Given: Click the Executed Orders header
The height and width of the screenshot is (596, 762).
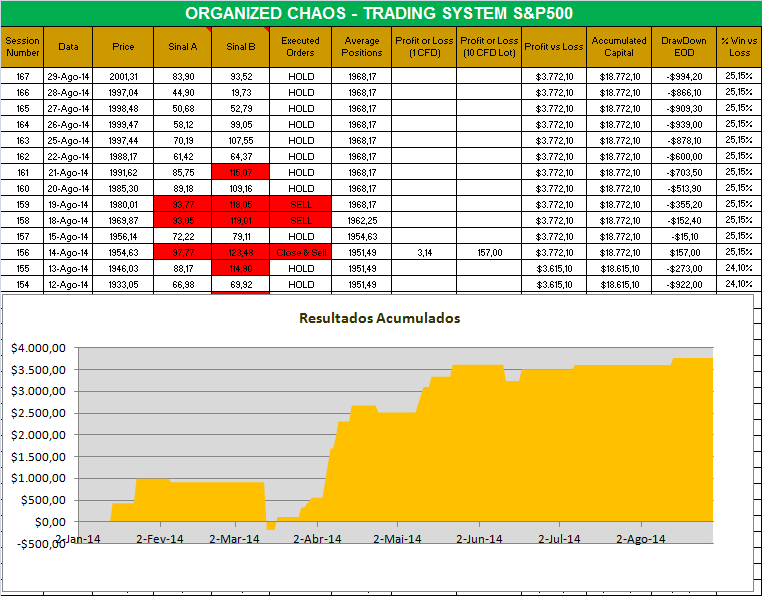Looking at the screenshot, I should (x=300, y=47).
